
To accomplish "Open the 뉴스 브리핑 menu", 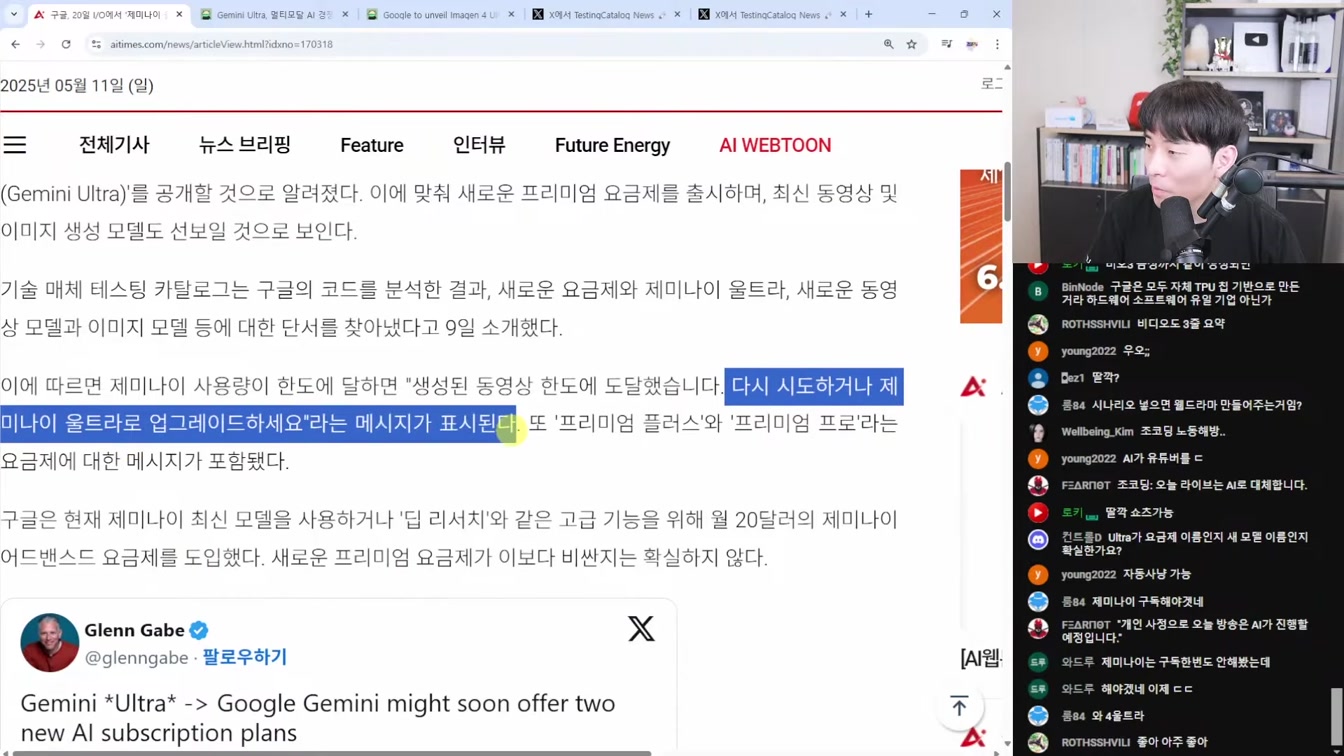I will tap(244, 145).
